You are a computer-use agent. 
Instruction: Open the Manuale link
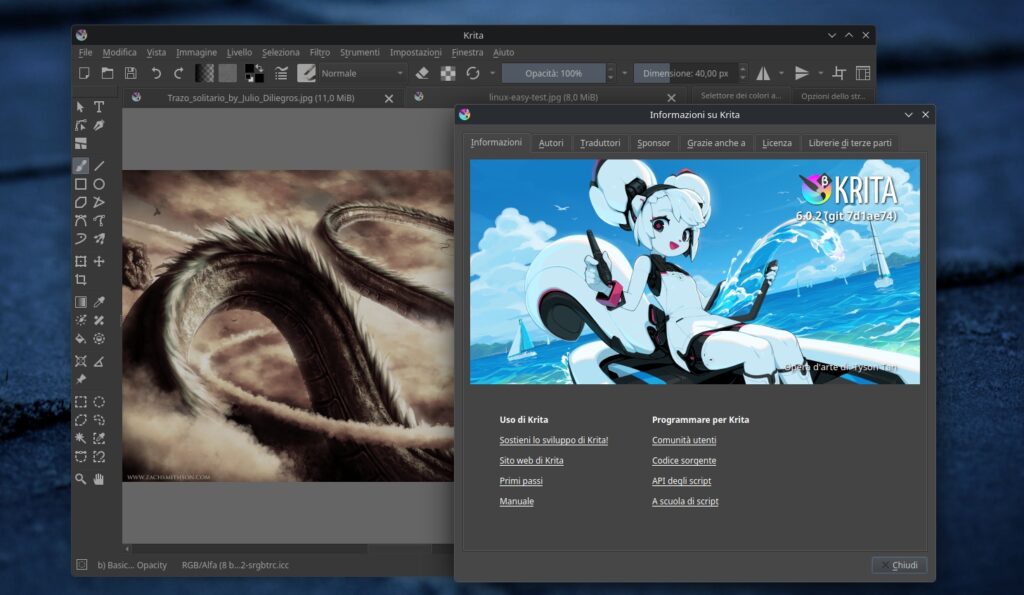(x=516, y=501)
